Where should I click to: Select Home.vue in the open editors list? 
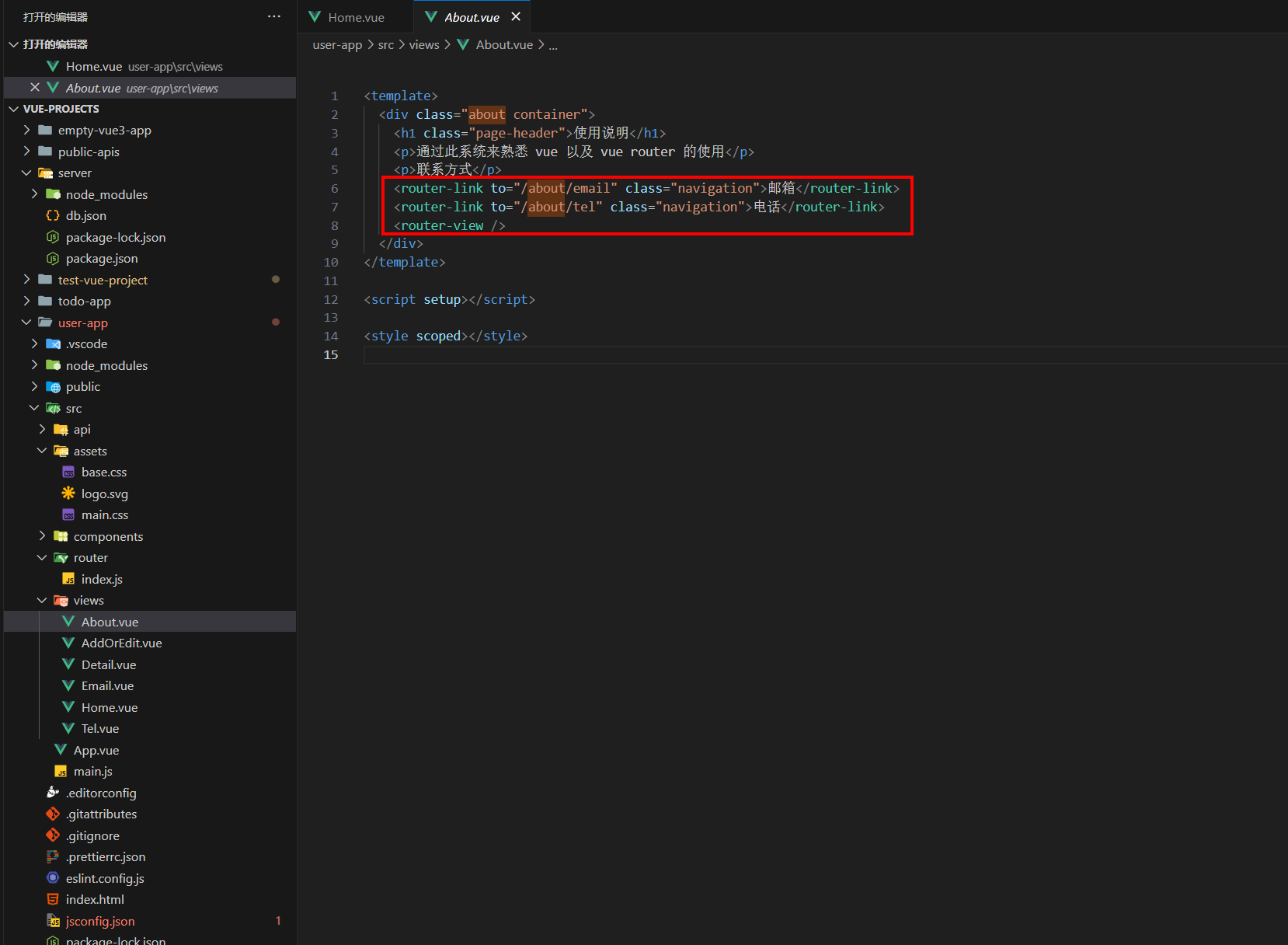(x=150, y=66)
